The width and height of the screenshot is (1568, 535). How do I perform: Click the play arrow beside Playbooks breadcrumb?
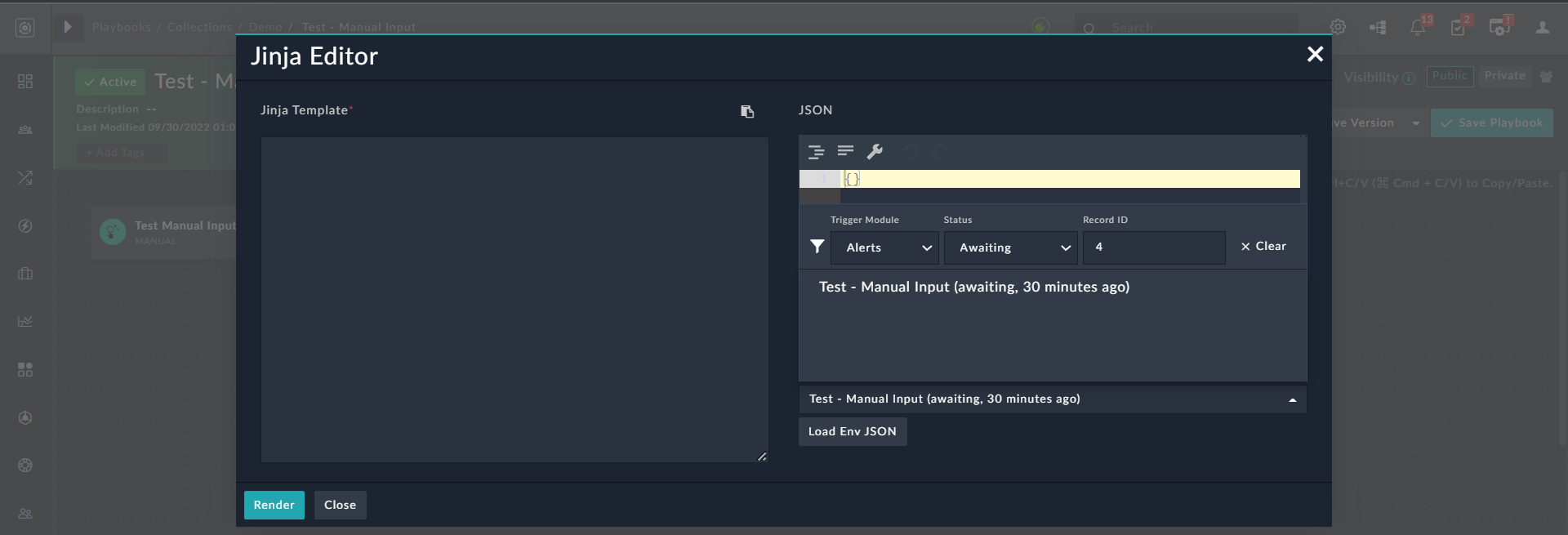point(68,27)
